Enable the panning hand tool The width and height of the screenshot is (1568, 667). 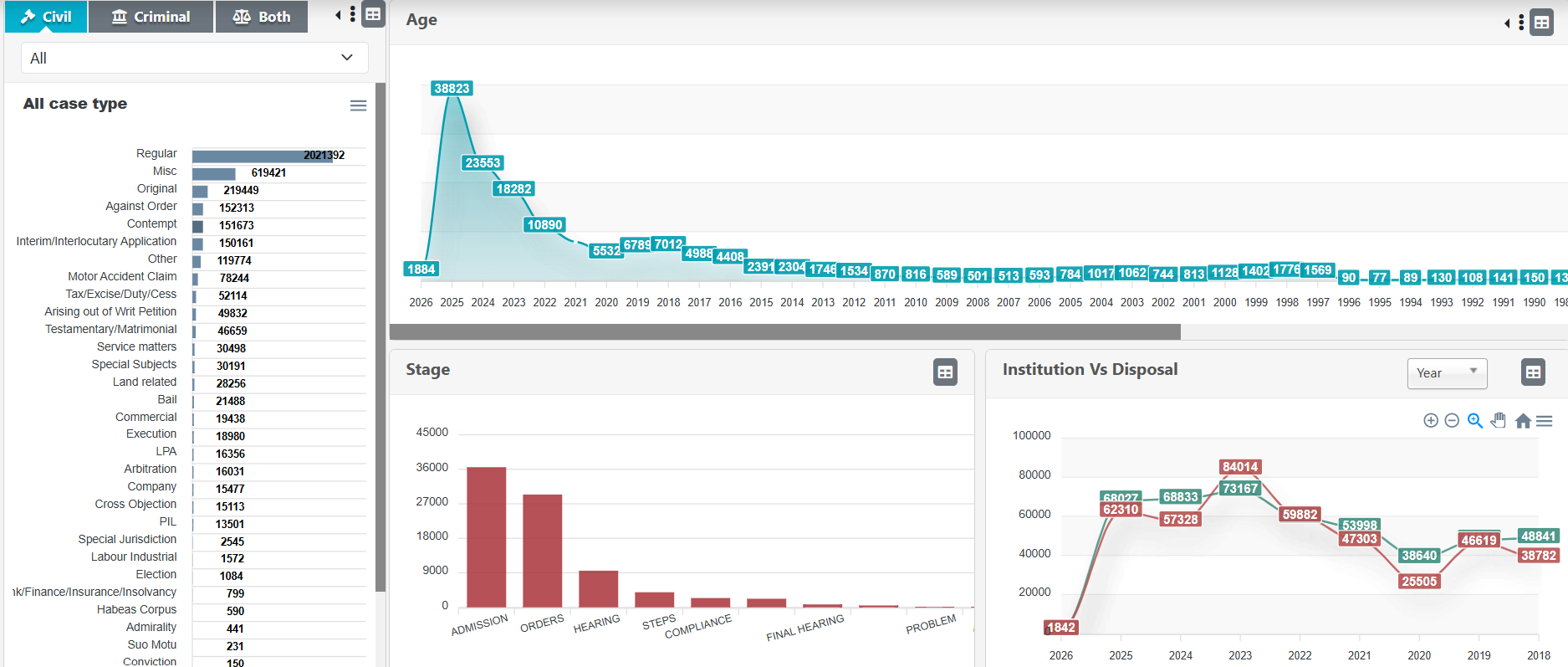[1499, 421]
